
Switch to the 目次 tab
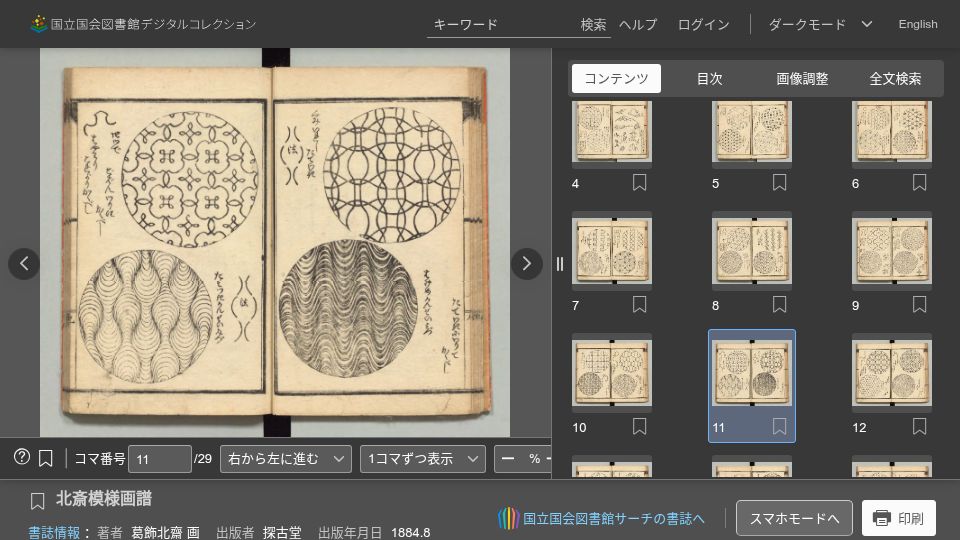709,78
